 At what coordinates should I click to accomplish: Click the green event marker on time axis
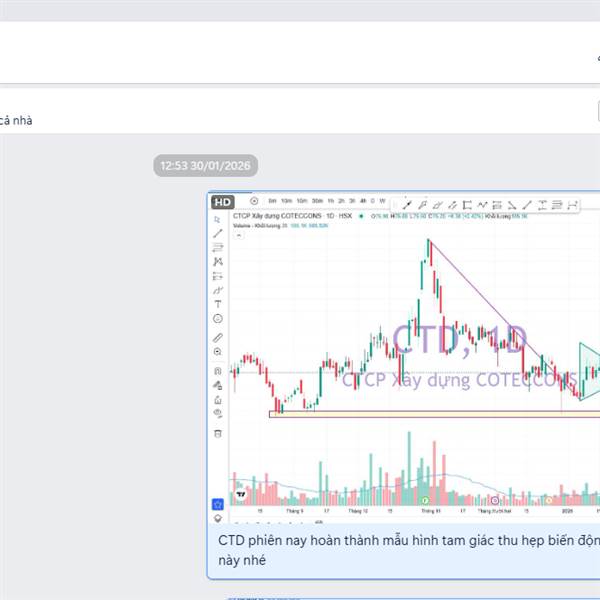click(425, 500)
